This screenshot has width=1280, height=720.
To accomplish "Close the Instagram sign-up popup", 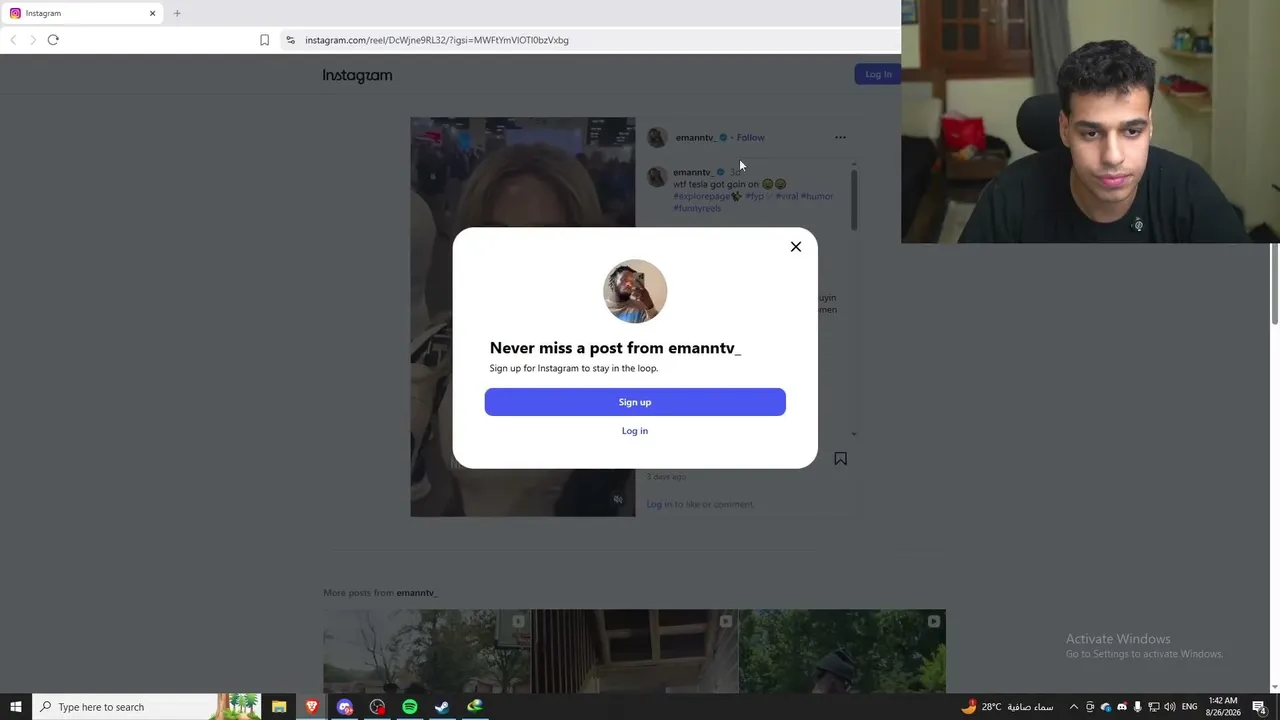I will (796, 247).
